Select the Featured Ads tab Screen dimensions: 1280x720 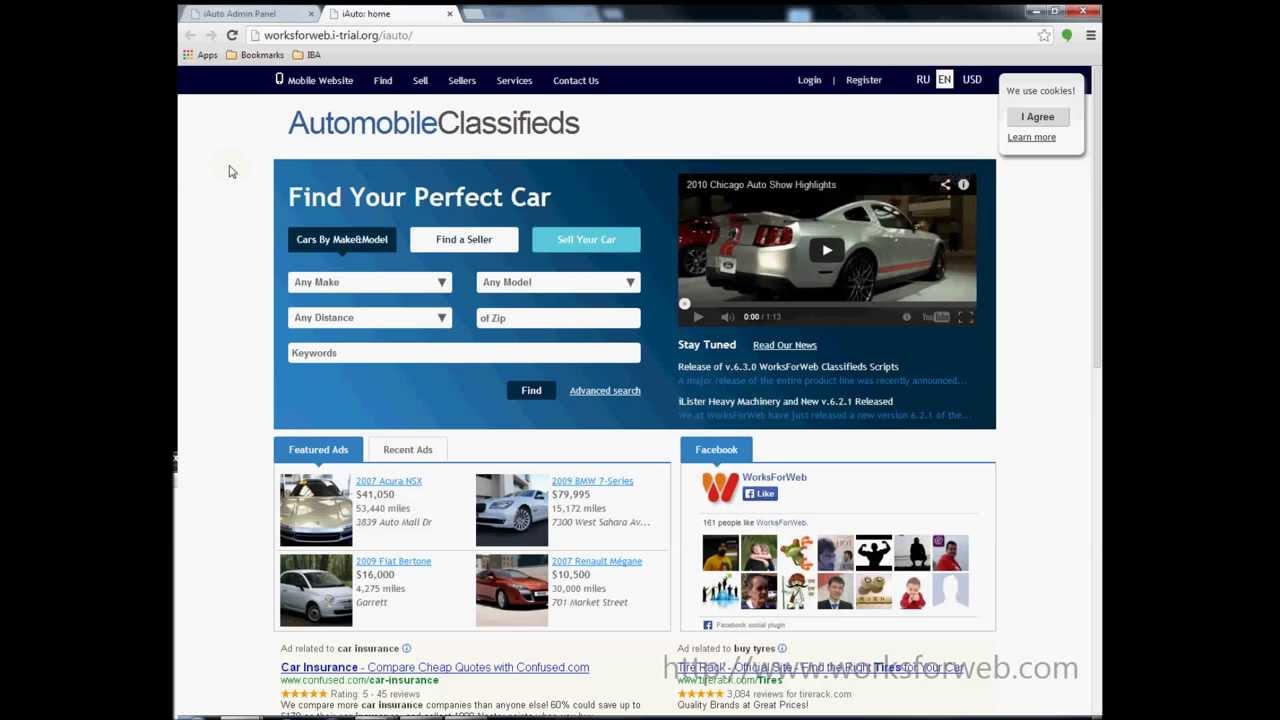(318, 450)
